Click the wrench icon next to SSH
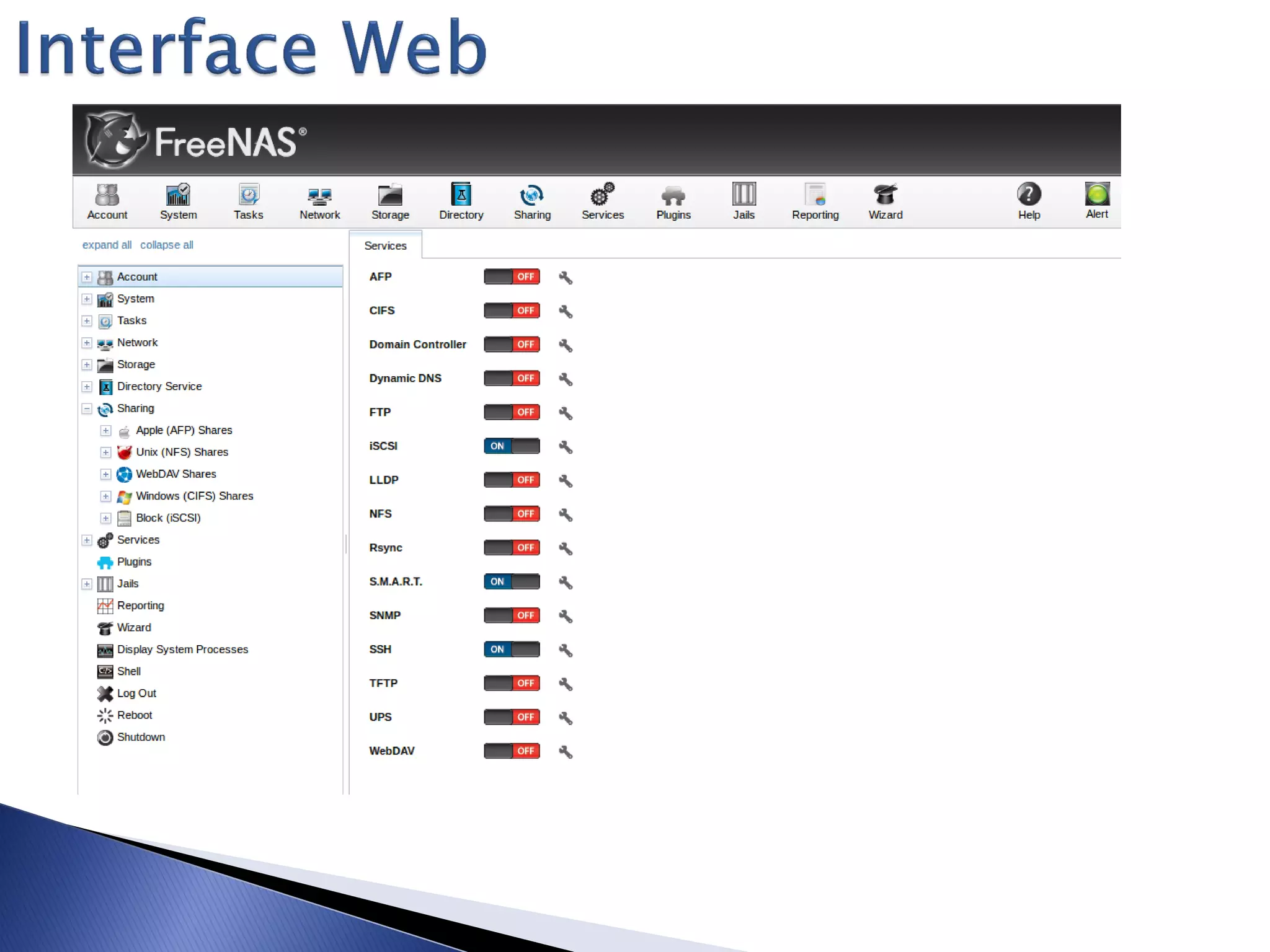Screen dimensions: 1270x952 (x=565, y=650)
